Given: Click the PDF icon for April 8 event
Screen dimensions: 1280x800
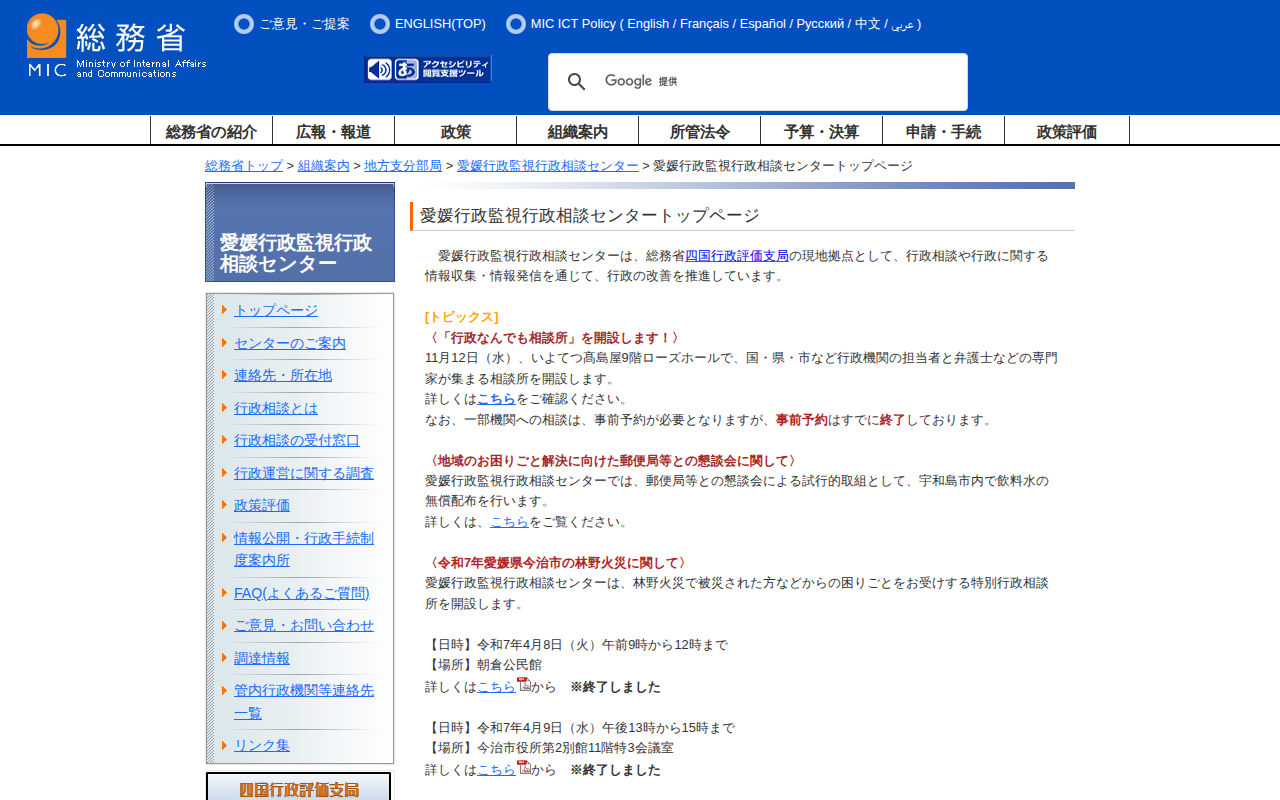Looking at the screenshot, I should [x=524, y=685].
